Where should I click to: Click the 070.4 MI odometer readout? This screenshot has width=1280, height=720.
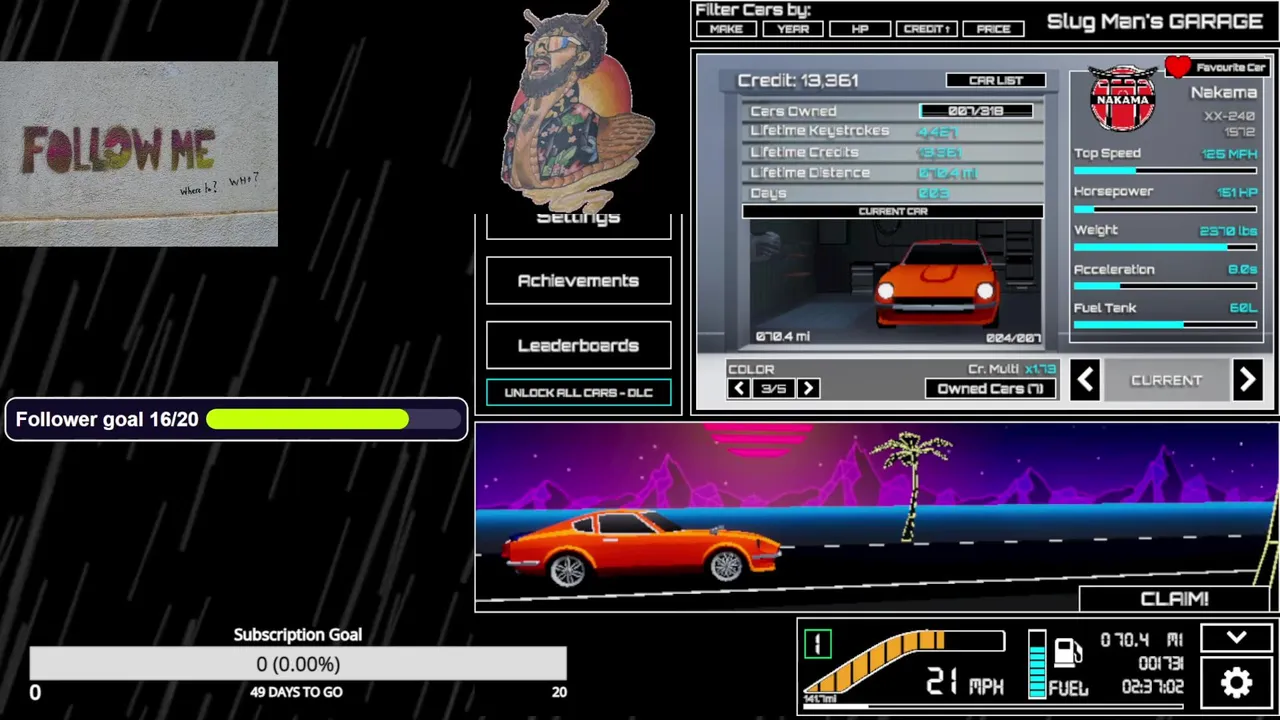1141,640
